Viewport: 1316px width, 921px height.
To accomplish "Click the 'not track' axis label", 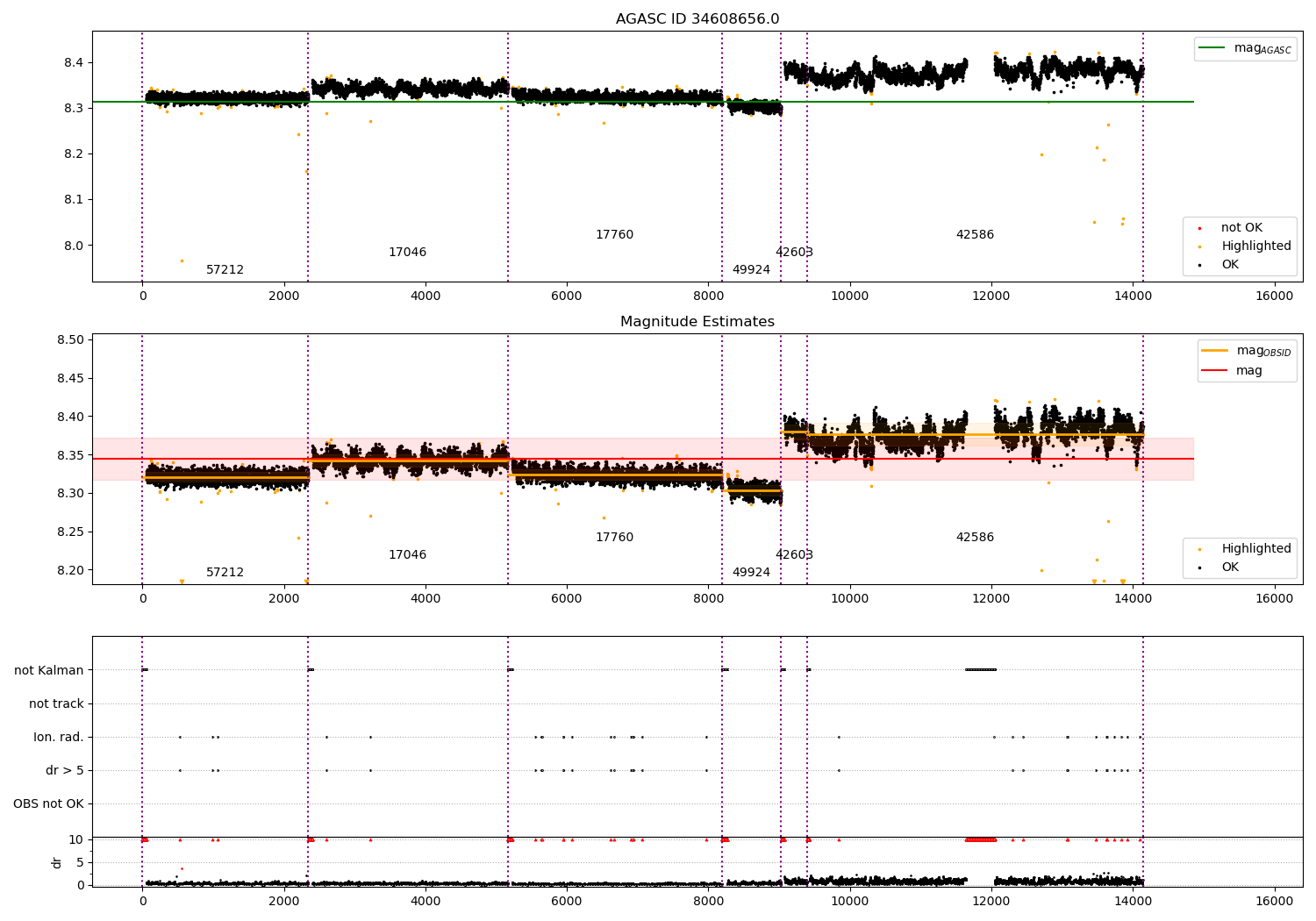I will [x=56, y=704].
